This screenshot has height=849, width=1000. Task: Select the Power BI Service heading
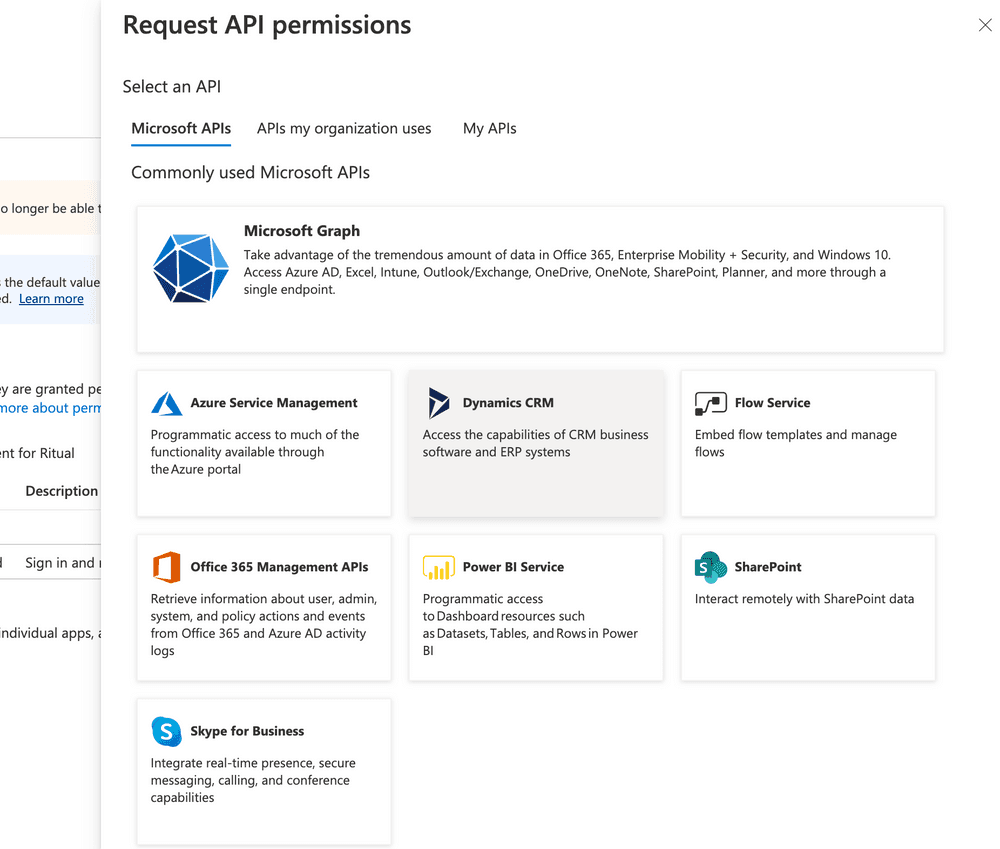coord(513,567)
